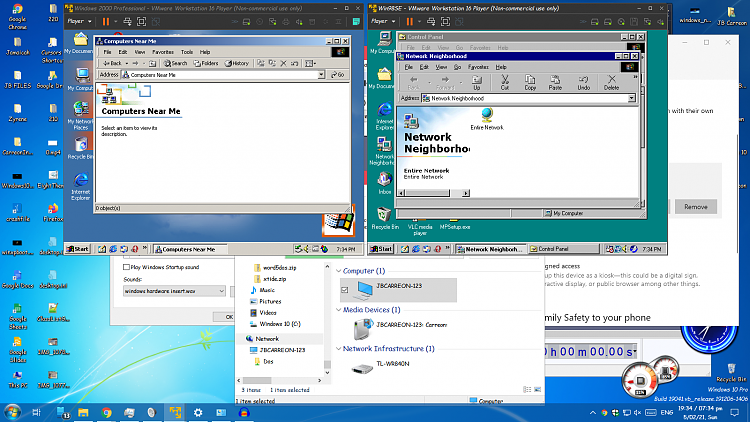This screenshot has width=750, height=422.
Task: Select JBCARREON-123 media device
Action: coord(401,329)
